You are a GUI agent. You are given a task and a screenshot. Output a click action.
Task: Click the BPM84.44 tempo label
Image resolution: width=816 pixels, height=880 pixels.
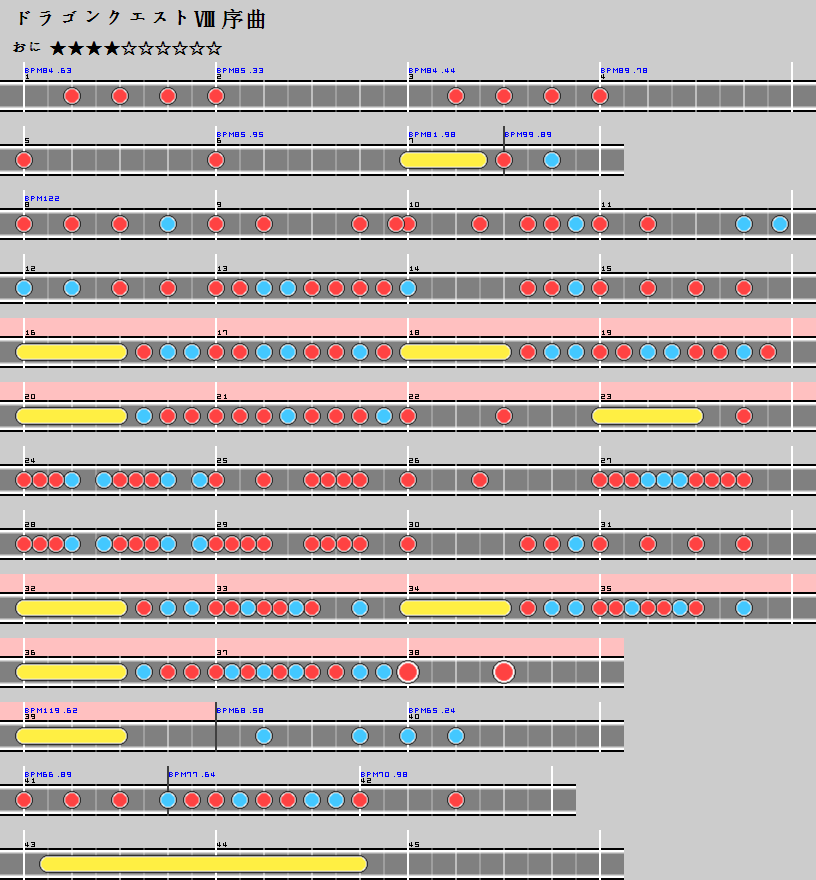click(432, 70)
